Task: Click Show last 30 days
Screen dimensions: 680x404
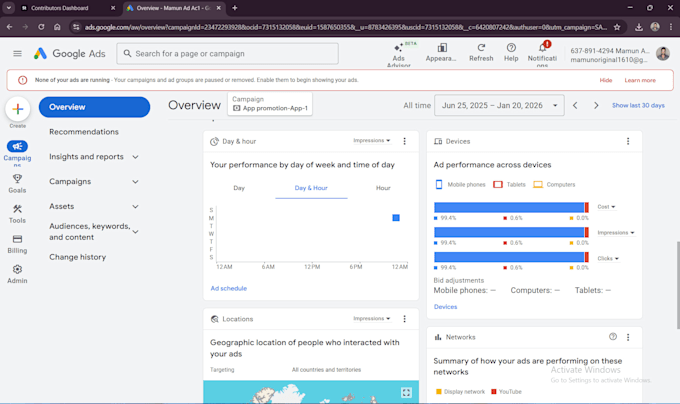Action: click(x=638, y=105)
